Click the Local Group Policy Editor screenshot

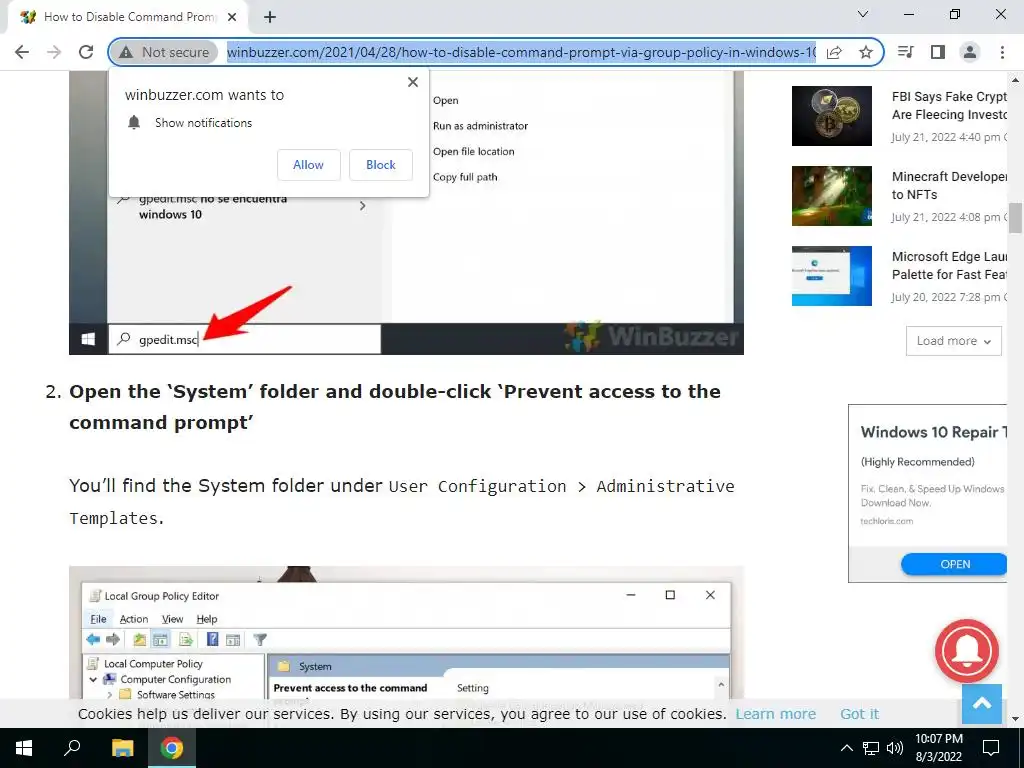pos(406,632)
